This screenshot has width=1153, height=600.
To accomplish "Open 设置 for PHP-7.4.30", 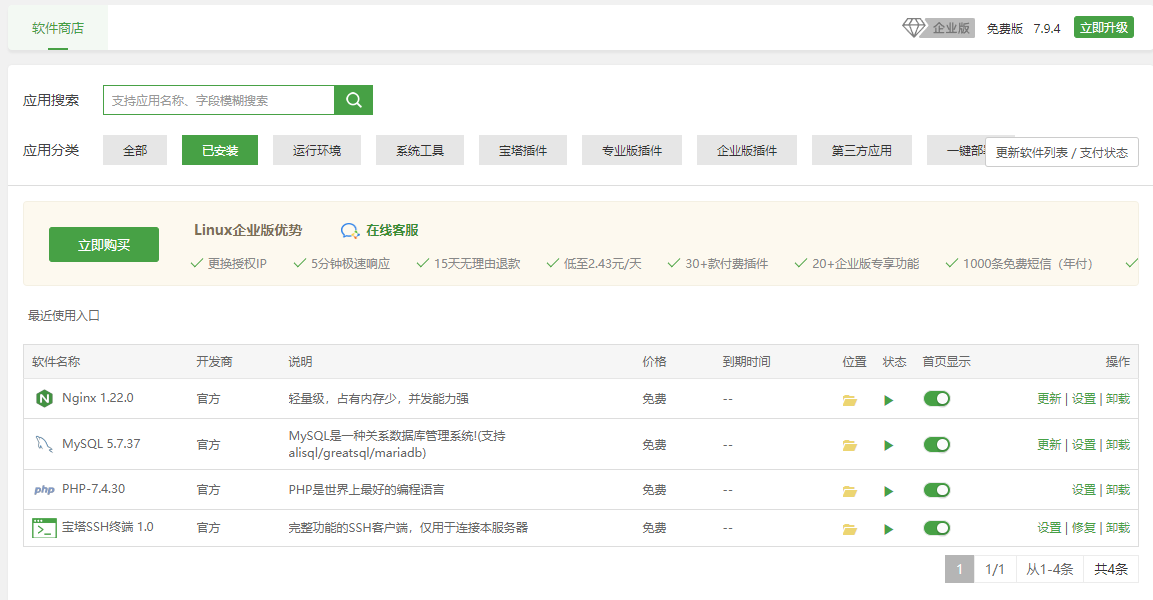I will click(1084, 490).
